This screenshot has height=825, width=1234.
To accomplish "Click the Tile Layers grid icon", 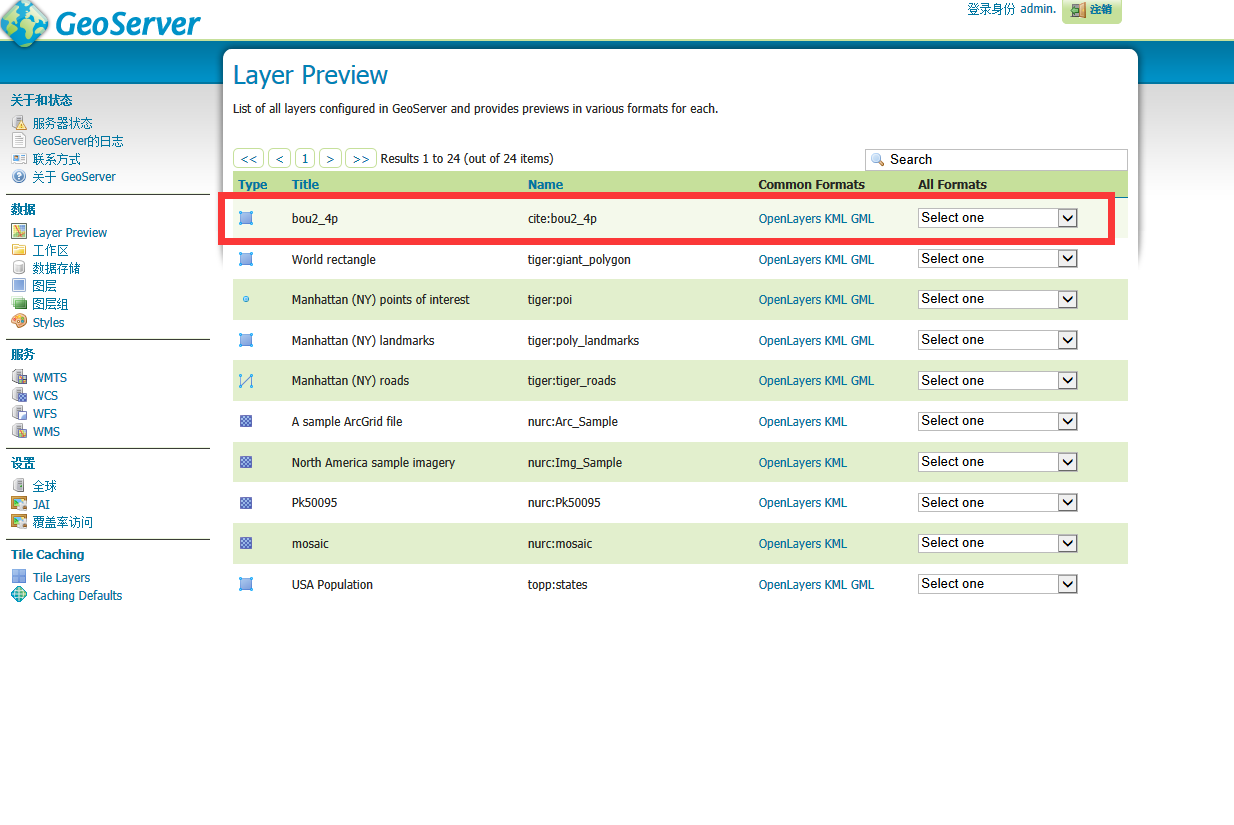I will tap(19, 577).
